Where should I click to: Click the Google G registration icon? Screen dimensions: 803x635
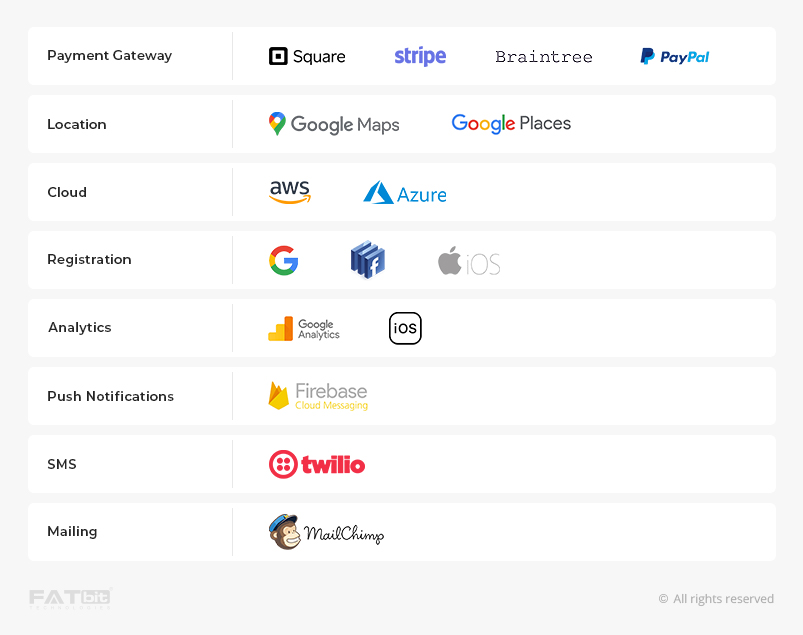(x=283, y=260)
